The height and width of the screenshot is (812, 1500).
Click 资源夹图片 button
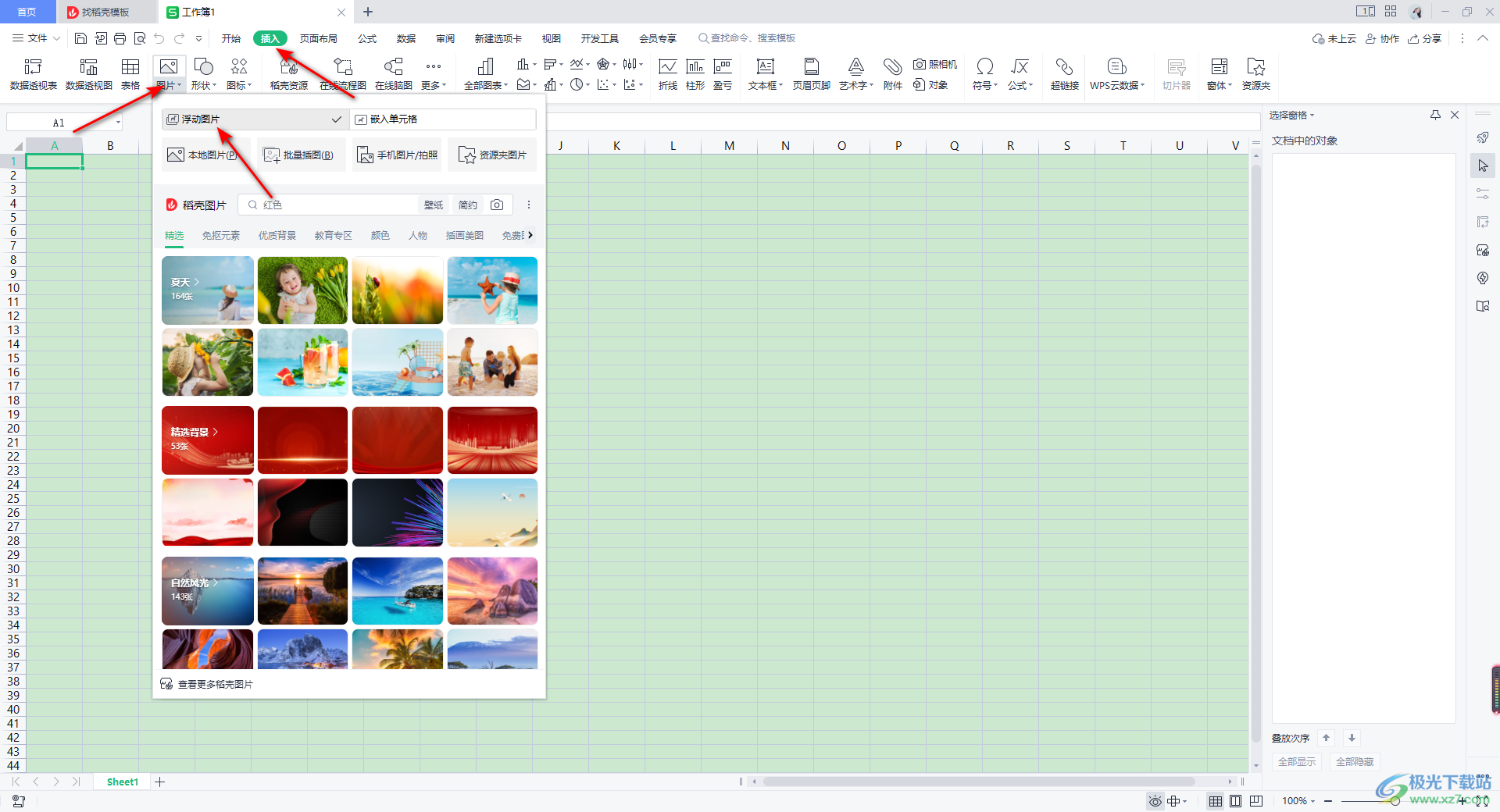coord(492,155)
